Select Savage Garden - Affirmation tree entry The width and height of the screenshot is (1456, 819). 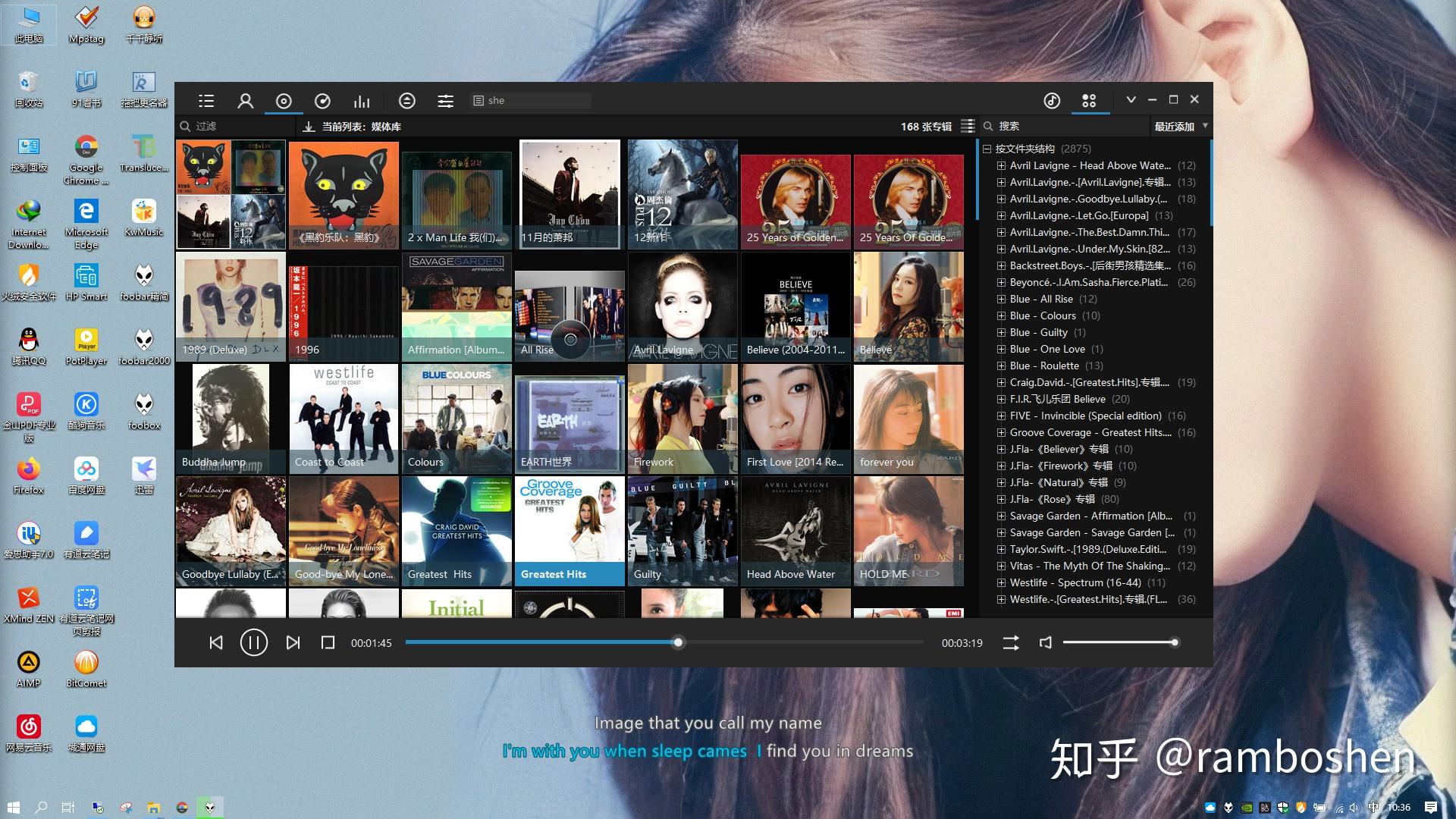[1091, 516]
